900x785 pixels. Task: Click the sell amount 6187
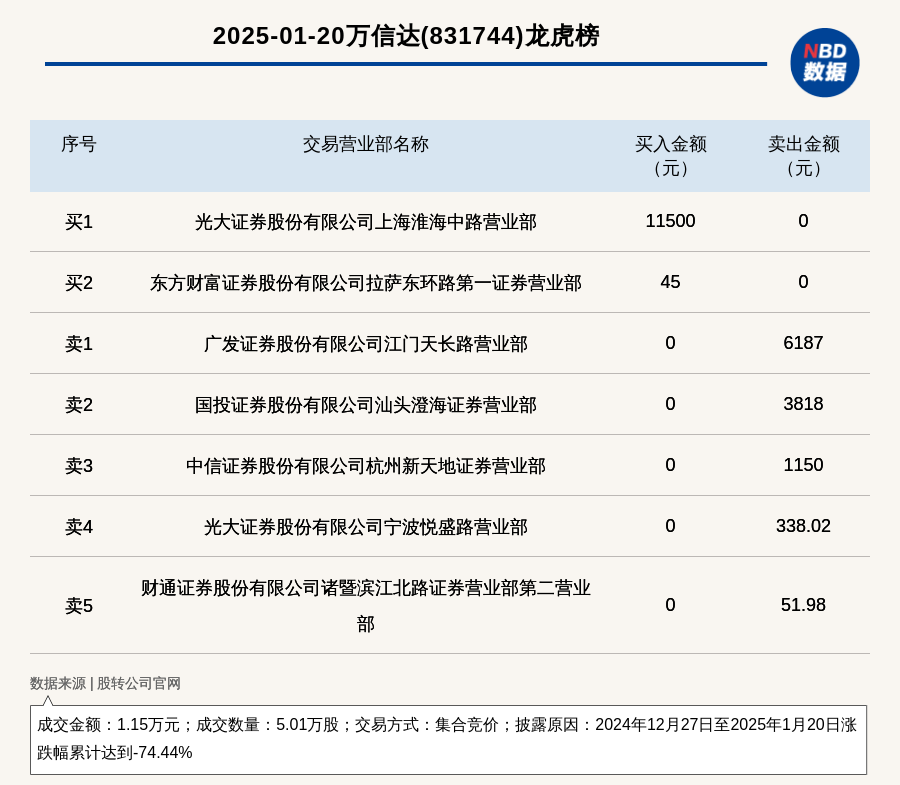pos(804,343)
